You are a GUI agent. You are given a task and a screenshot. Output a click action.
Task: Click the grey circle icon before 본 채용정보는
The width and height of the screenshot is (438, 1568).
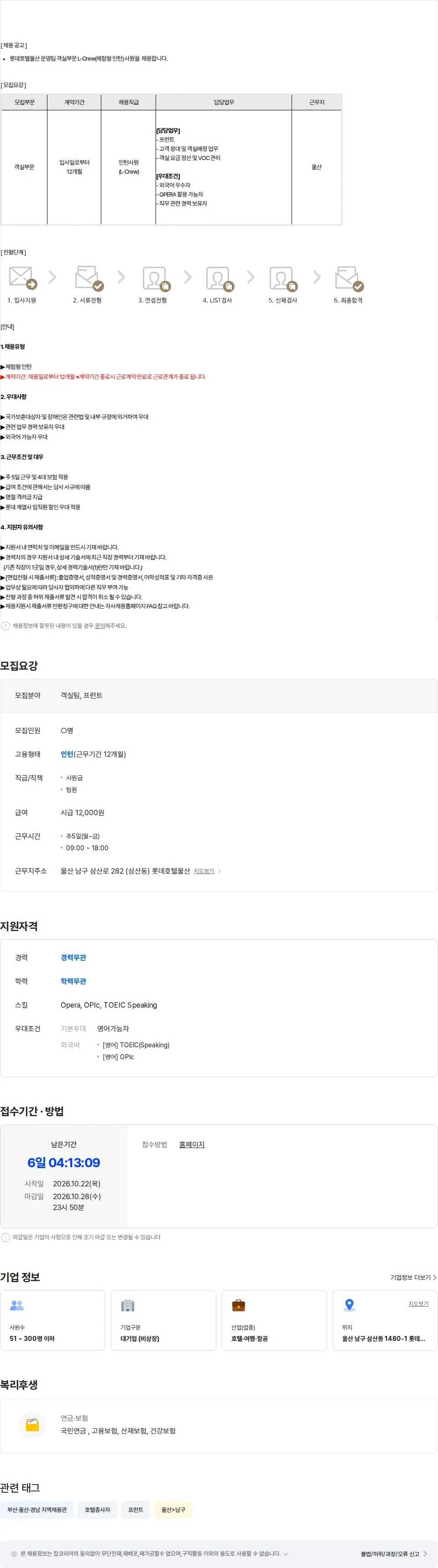(x=14, y=1553)
